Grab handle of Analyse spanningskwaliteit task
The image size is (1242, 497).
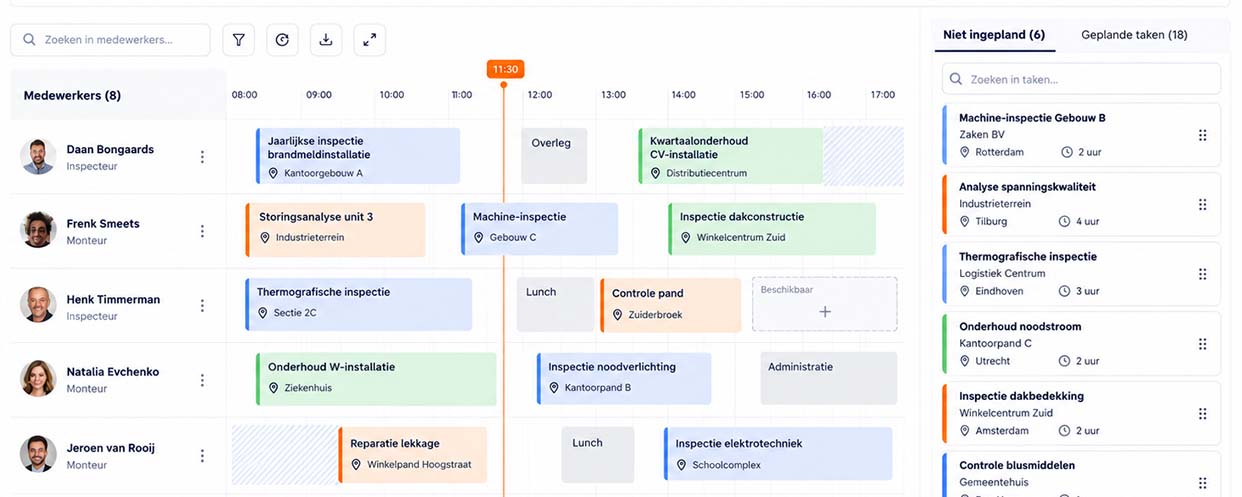(x=1203, y=204)
